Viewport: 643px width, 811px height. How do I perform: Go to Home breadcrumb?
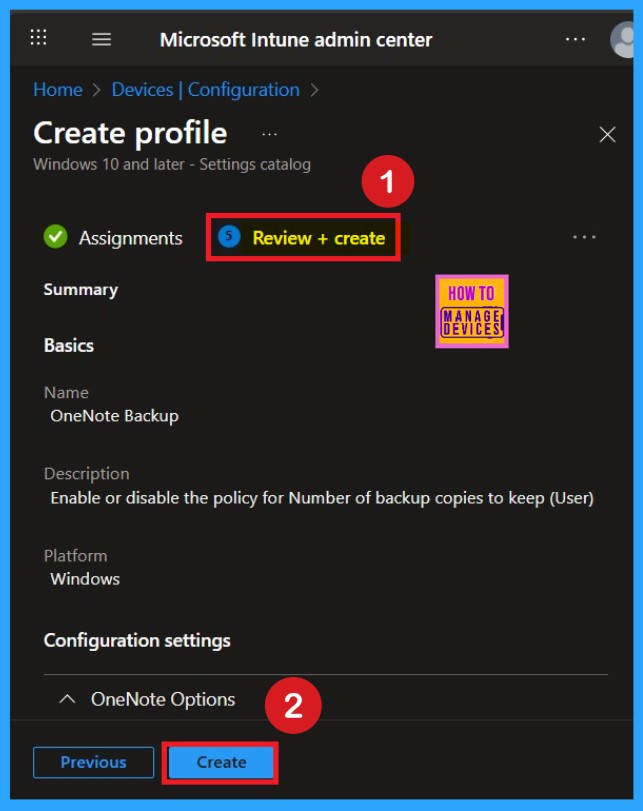point(58,90)
